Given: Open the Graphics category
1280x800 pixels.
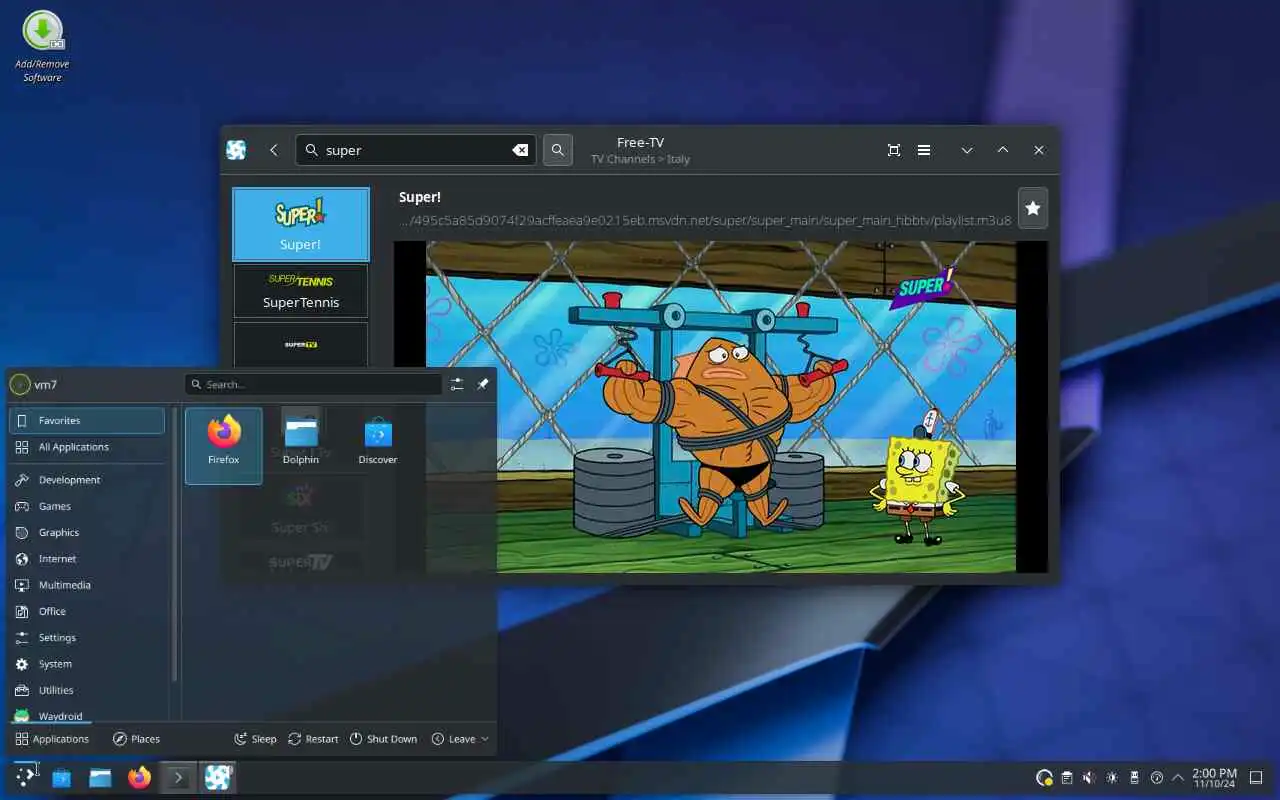Looking at the screenshot, I should point(87,532).
